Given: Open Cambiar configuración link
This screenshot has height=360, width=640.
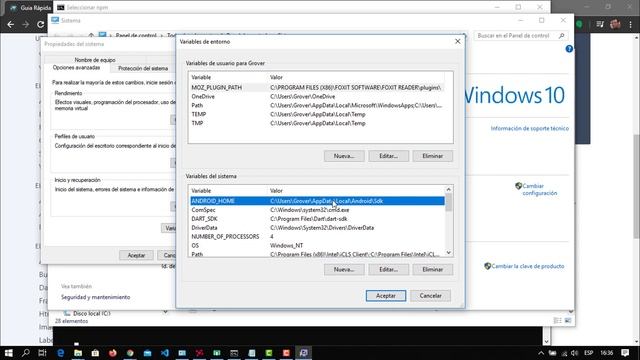Looking at the screenshot, I should click(x=540, y=189).
